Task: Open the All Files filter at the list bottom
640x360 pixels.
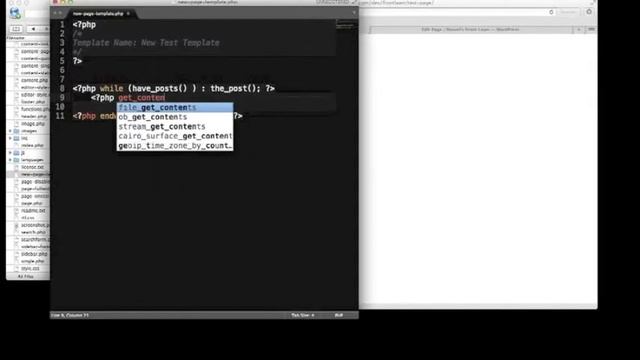Action: [25, 277]
